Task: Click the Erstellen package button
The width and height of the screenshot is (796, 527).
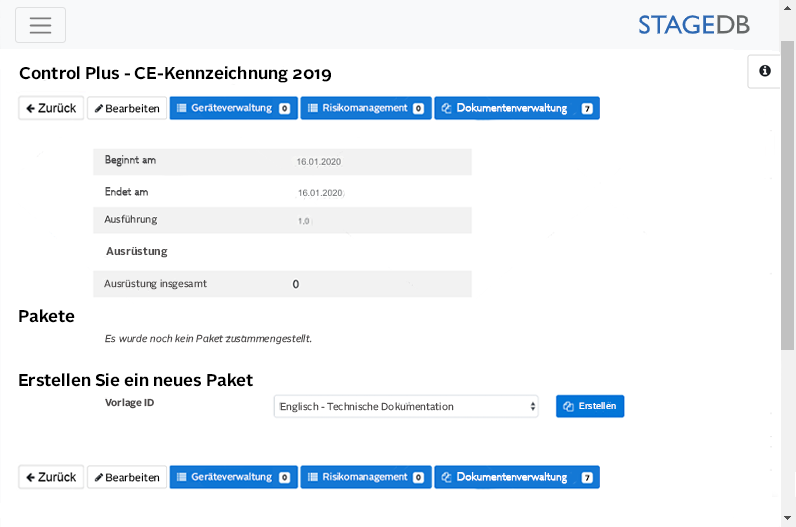Action: [x=590, y=406]
